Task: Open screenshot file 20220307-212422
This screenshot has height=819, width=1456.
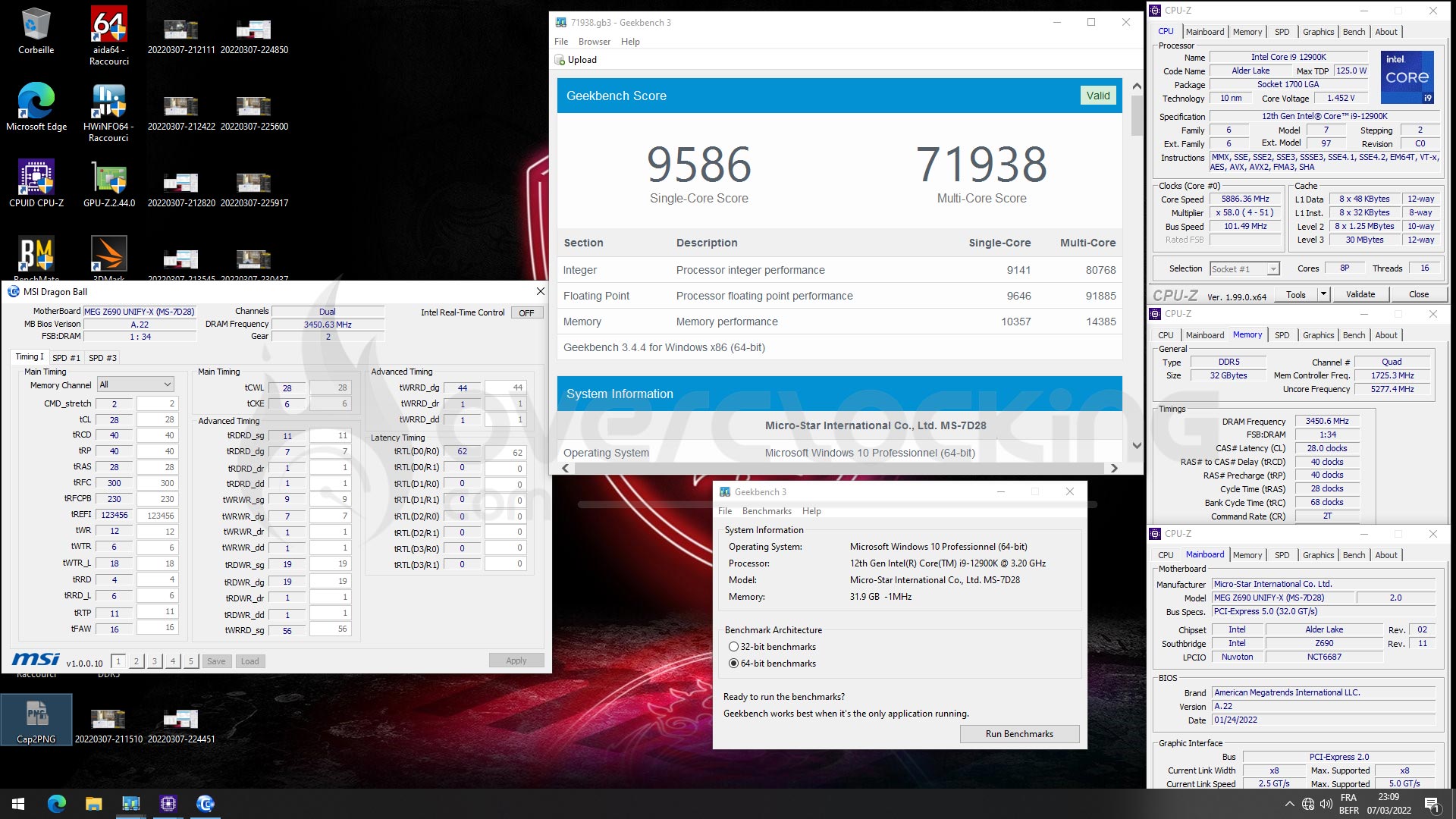Action: tap(181, 112)
